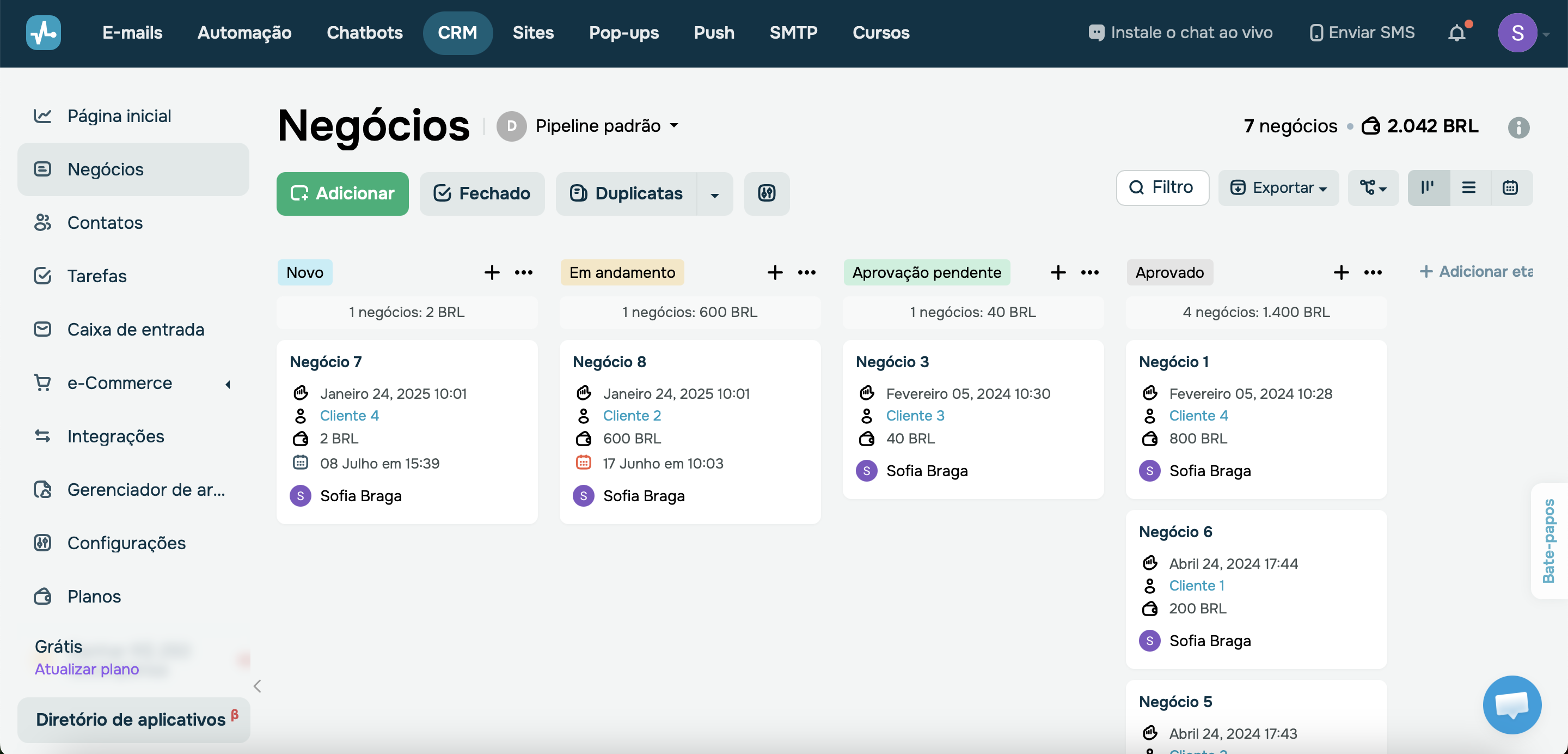Open Caixa de entrada in sidebar
Image resolution: width=1568 pixels, height=754 pixels.
click(x=133, y=330)
